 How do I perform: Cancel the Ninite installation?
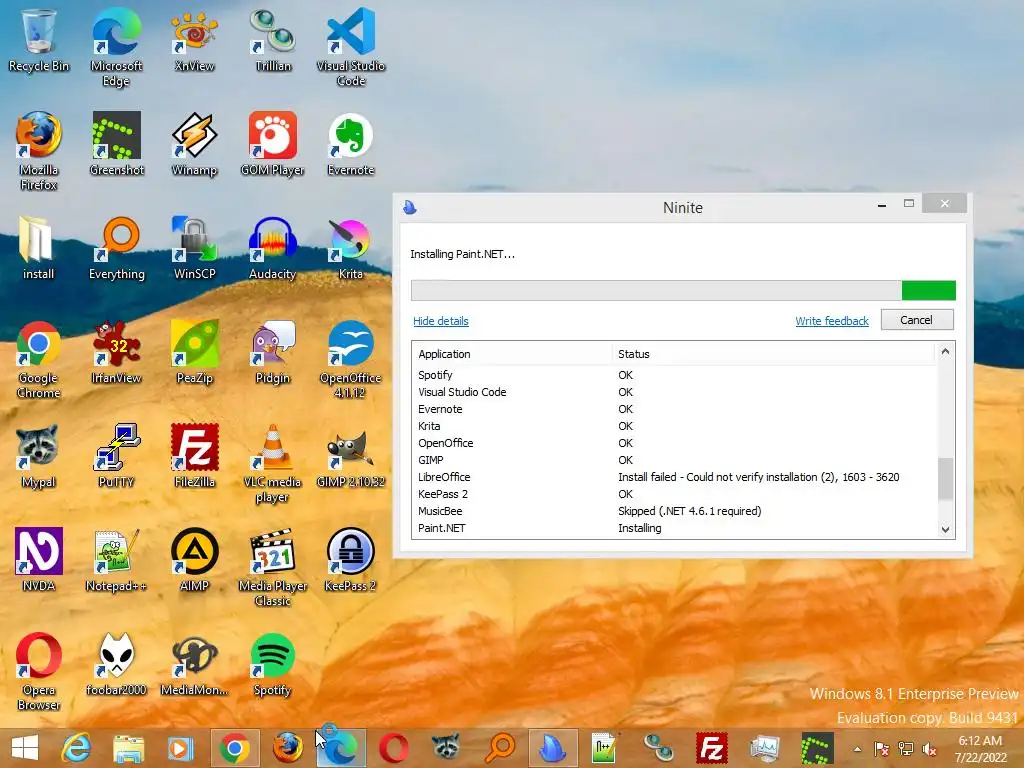(x=917, y=320)
